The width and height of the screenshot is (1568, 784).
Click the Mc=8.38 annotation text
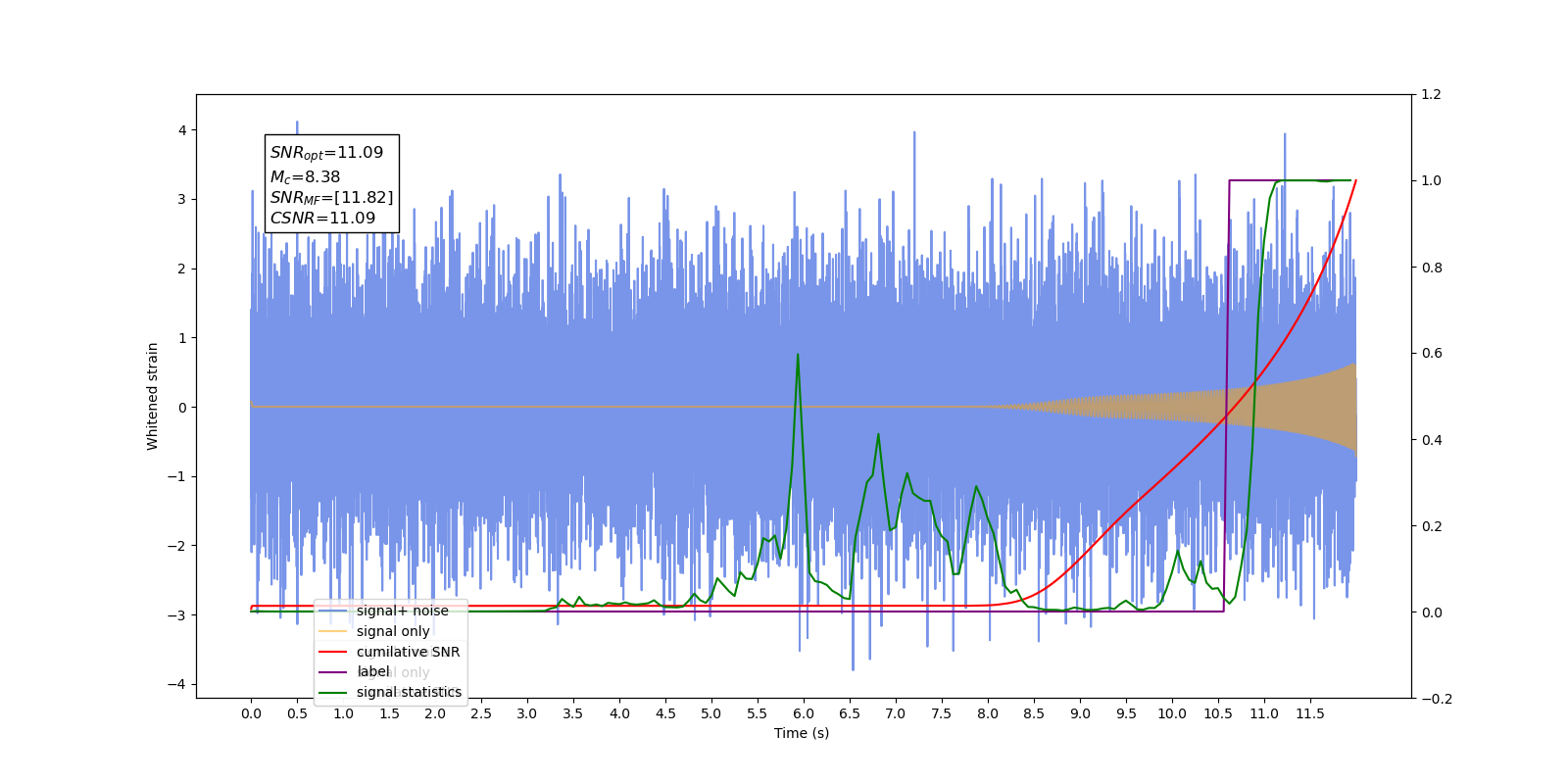tap(306, 177)
